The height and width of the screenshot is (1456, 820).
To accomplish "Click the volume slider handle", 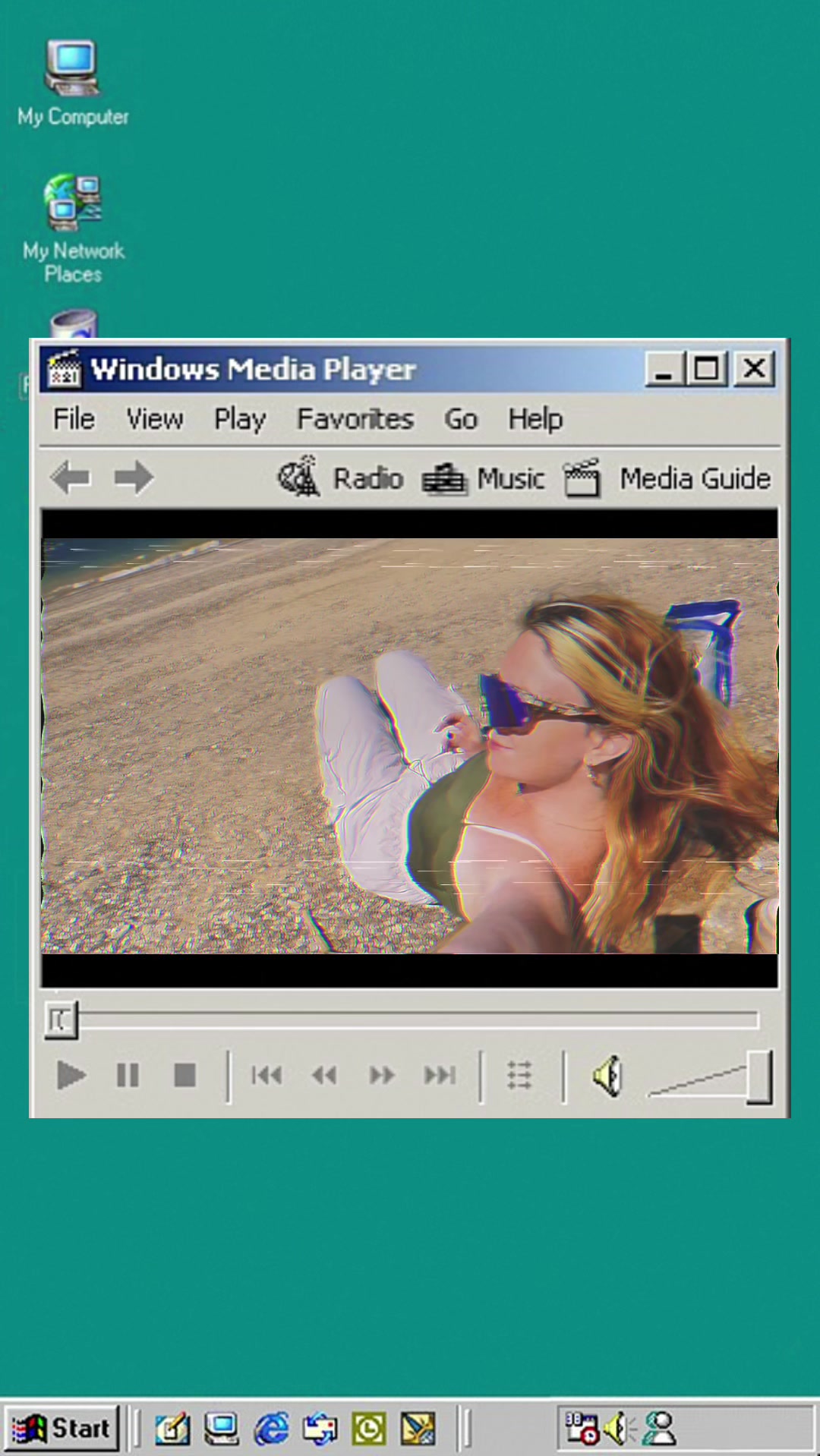I will (759, 1076).
